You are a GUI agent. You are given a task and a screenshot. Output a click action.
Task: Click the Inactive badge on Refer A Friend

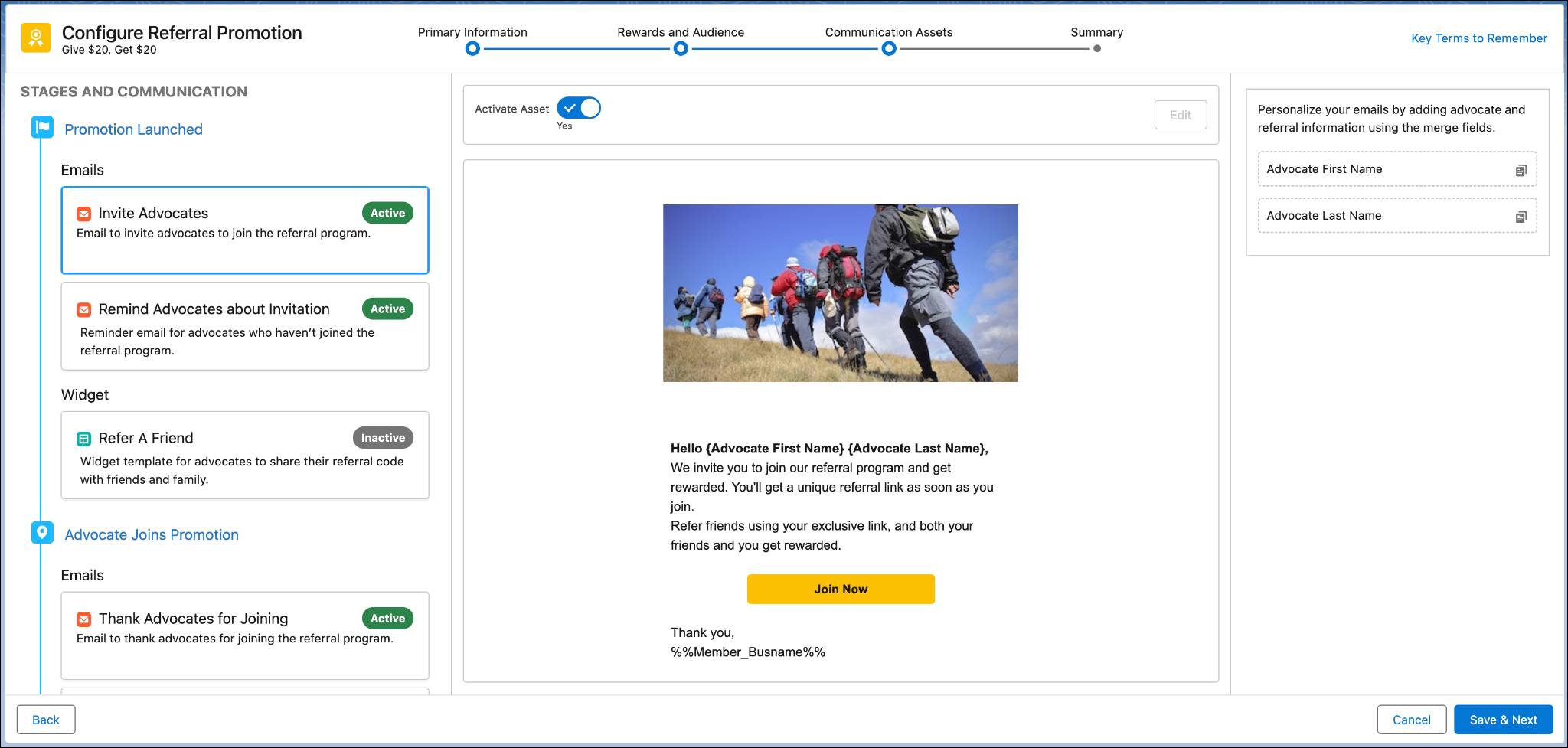pos(383,438)
